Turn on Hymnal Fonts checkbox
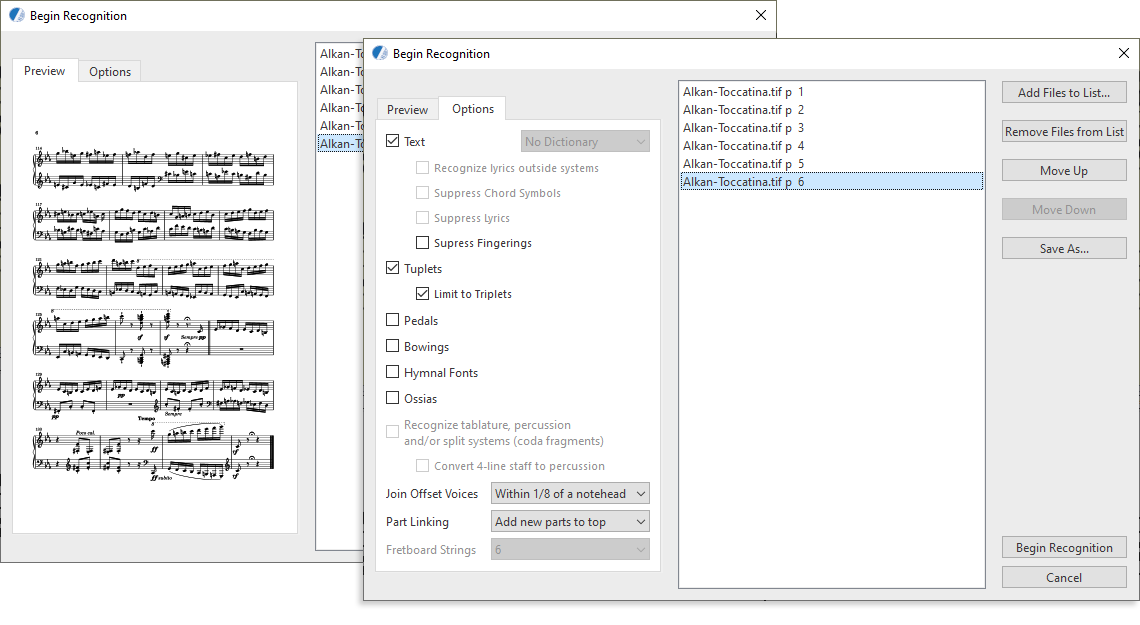This screenshot has width=1140, height=625. [x=393, y=372]
